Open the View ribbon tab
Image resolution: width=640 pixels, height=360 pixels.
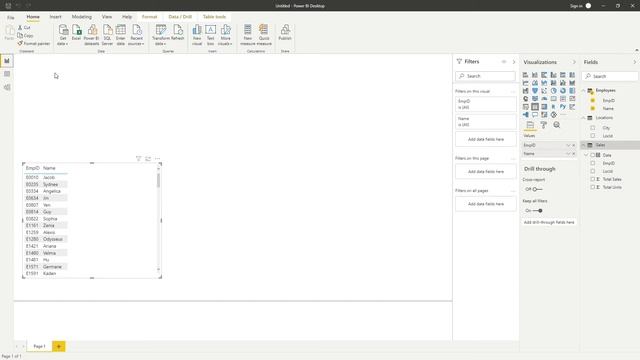[x=107, y=17]
